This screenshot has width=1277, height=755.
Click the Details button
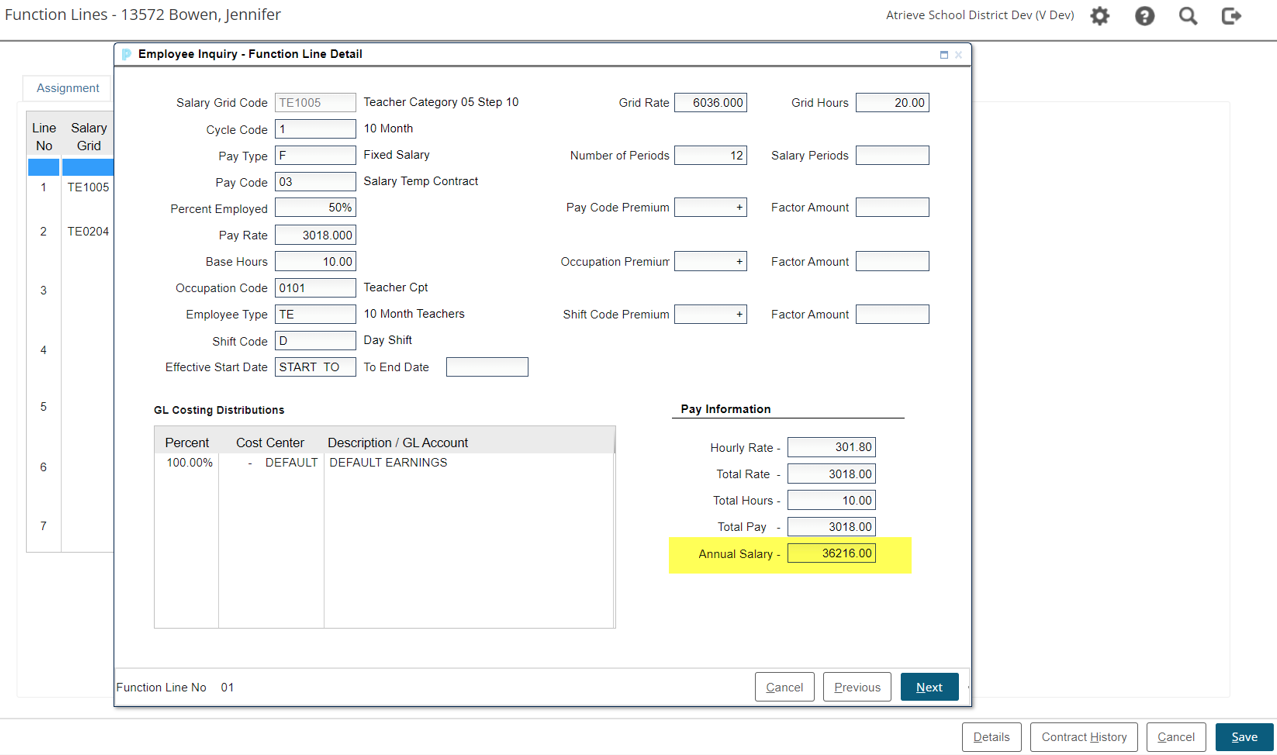click(x=991, y=737)
